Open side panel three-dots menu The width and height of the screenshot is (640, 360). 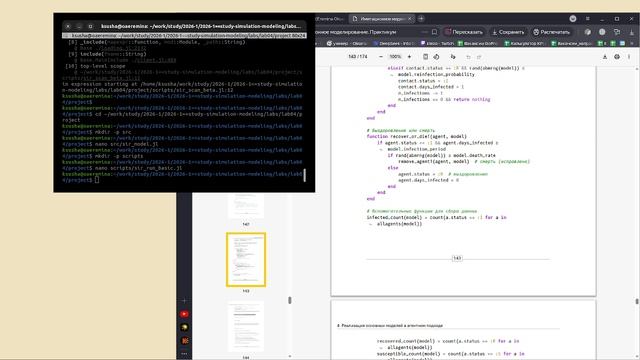(x=184, y=353)
